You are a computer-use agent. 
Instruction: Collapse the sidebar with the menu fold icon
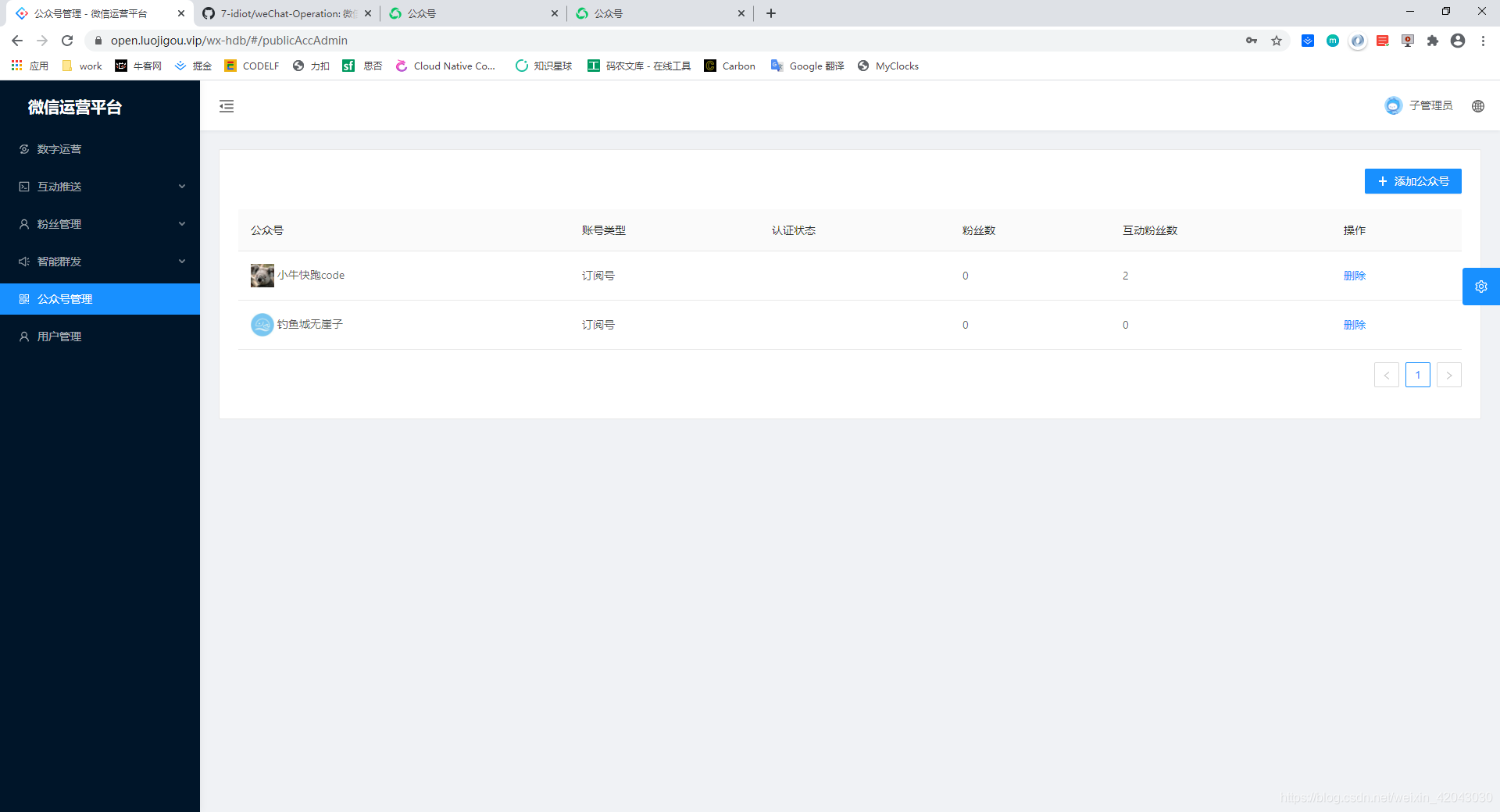pos(227,106)
